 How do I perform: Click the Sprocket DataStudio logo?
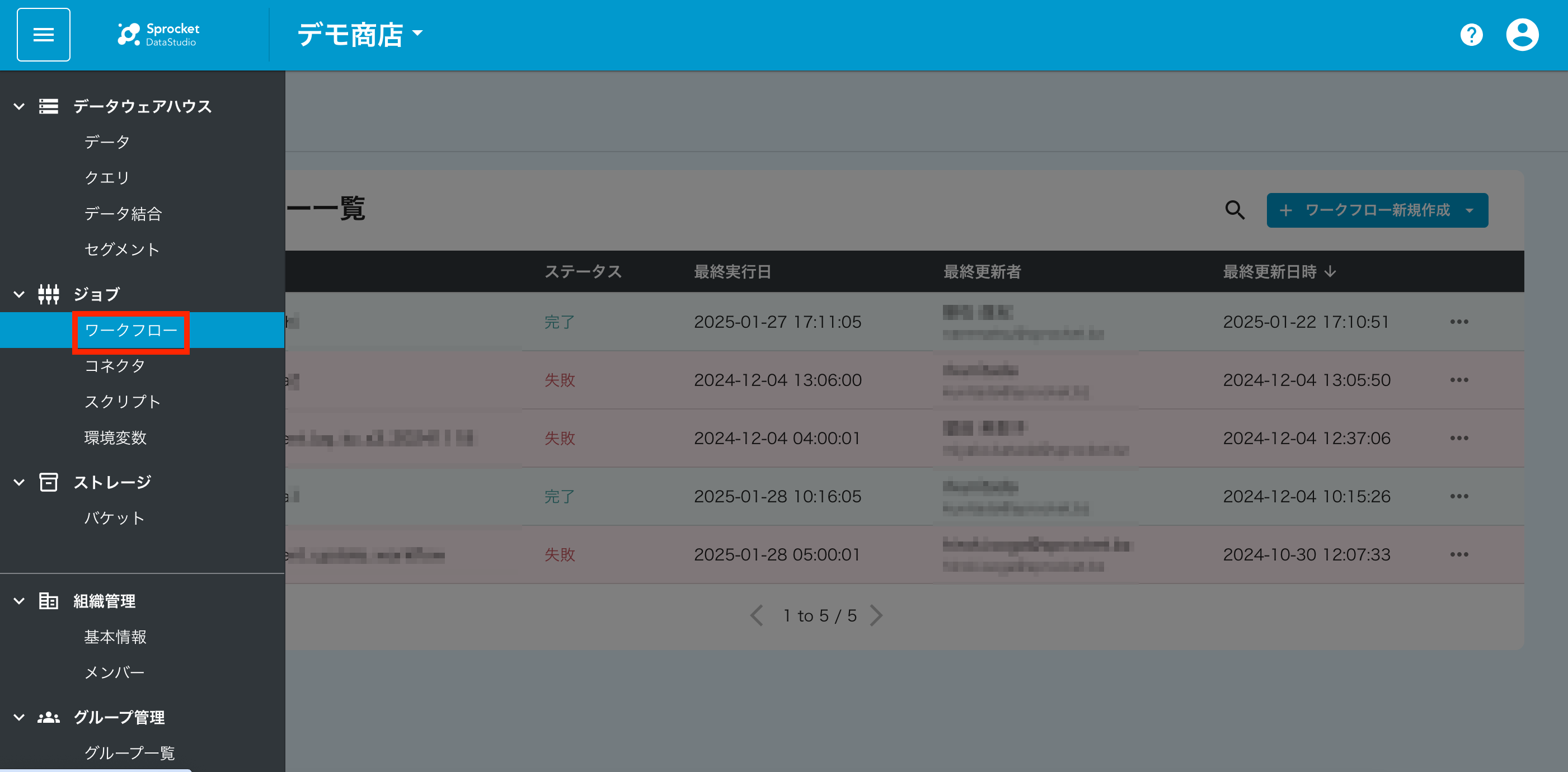(158, 35)
